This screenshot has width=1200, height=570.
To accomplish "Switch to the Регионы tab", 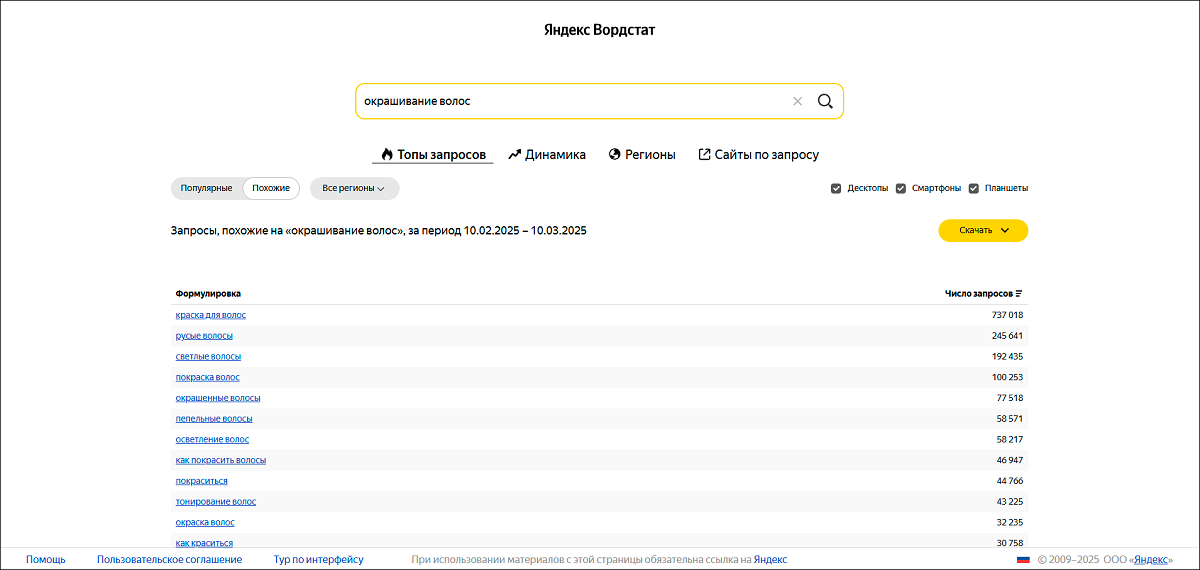I will tap(642, 155).
